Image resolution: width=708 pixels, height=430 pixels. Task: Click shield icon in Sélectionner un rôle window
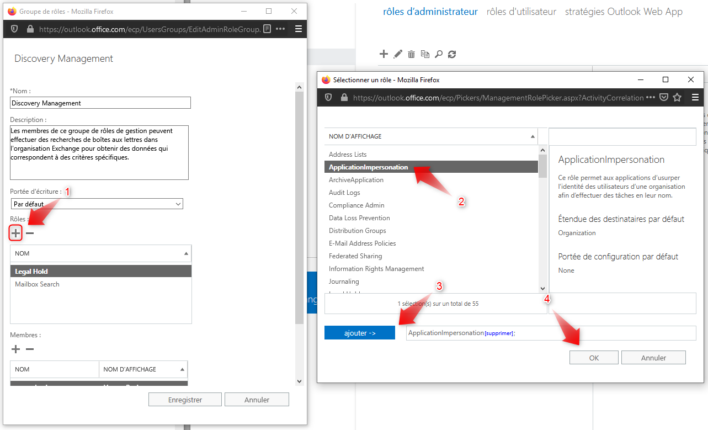(328, 97)
